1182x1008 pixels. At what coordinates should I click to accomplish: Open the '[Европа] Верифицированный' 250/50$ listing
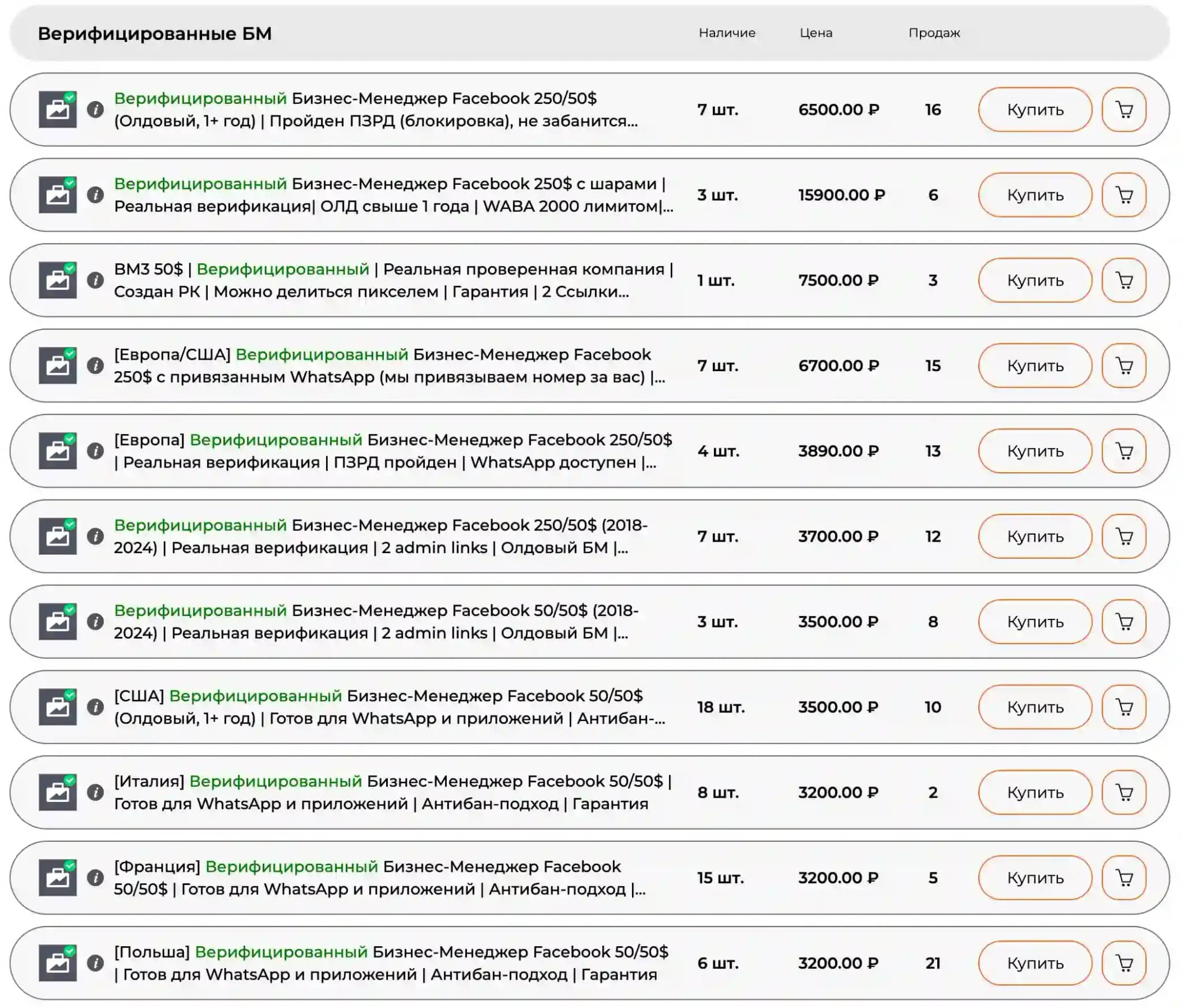pos(393,451)
